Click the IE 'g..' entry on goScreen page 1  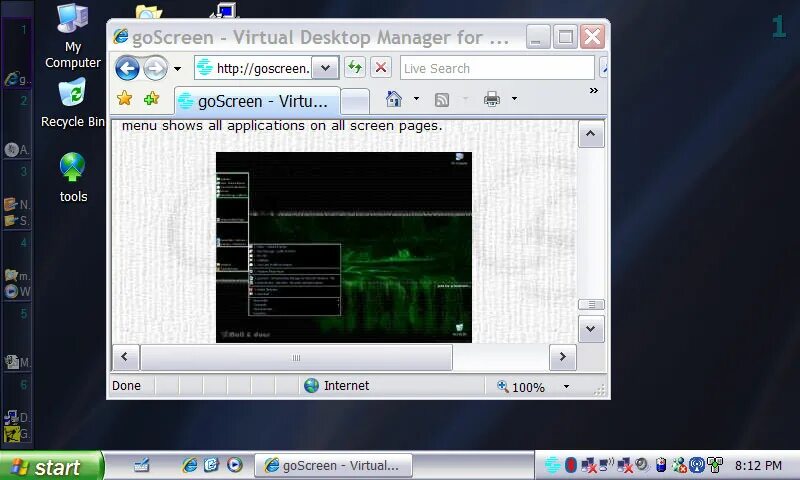(x=17, y=79)
